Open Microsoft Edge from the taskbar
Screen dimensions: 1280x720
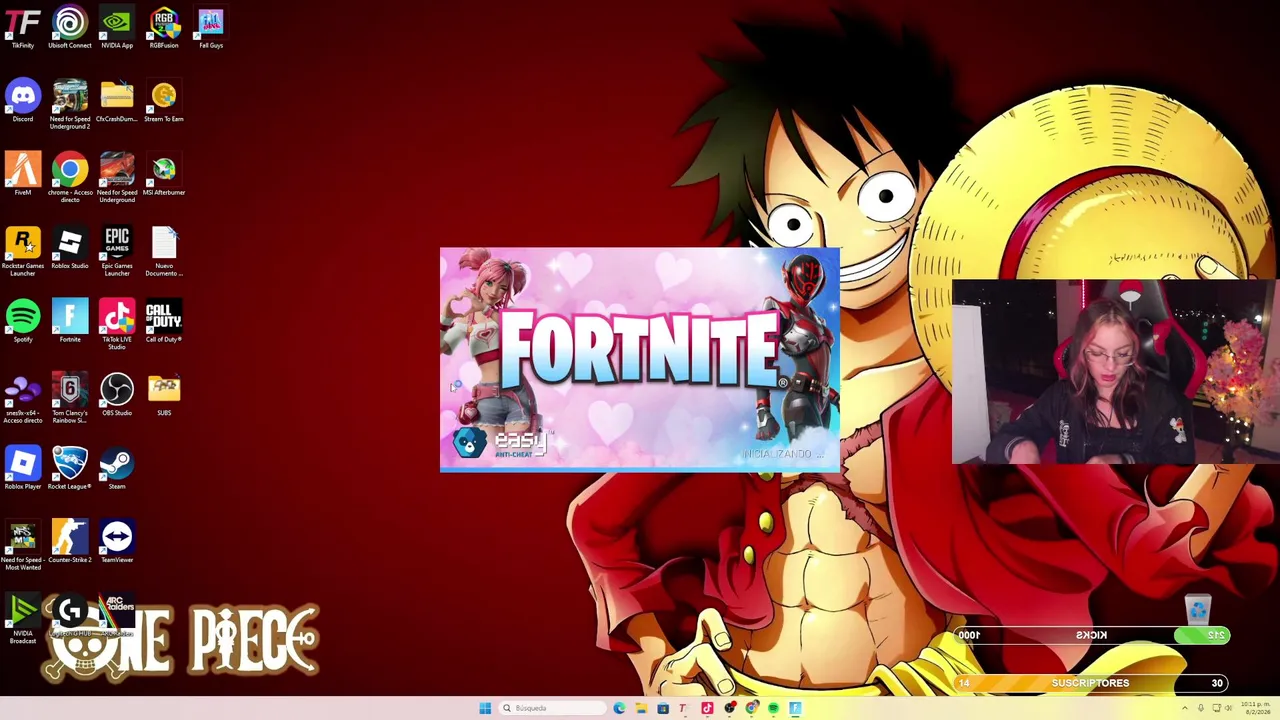(x=619, y=708)
